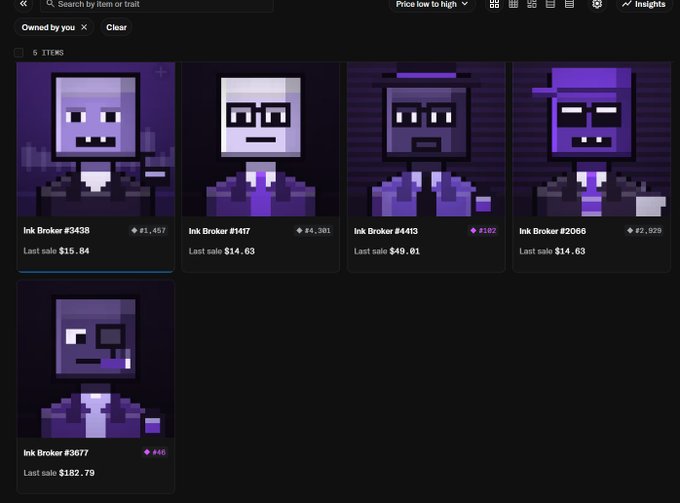Collapse the sidebar with double-chevron icon
Screen dimensions: 680x503
click(x=23, y=4)
